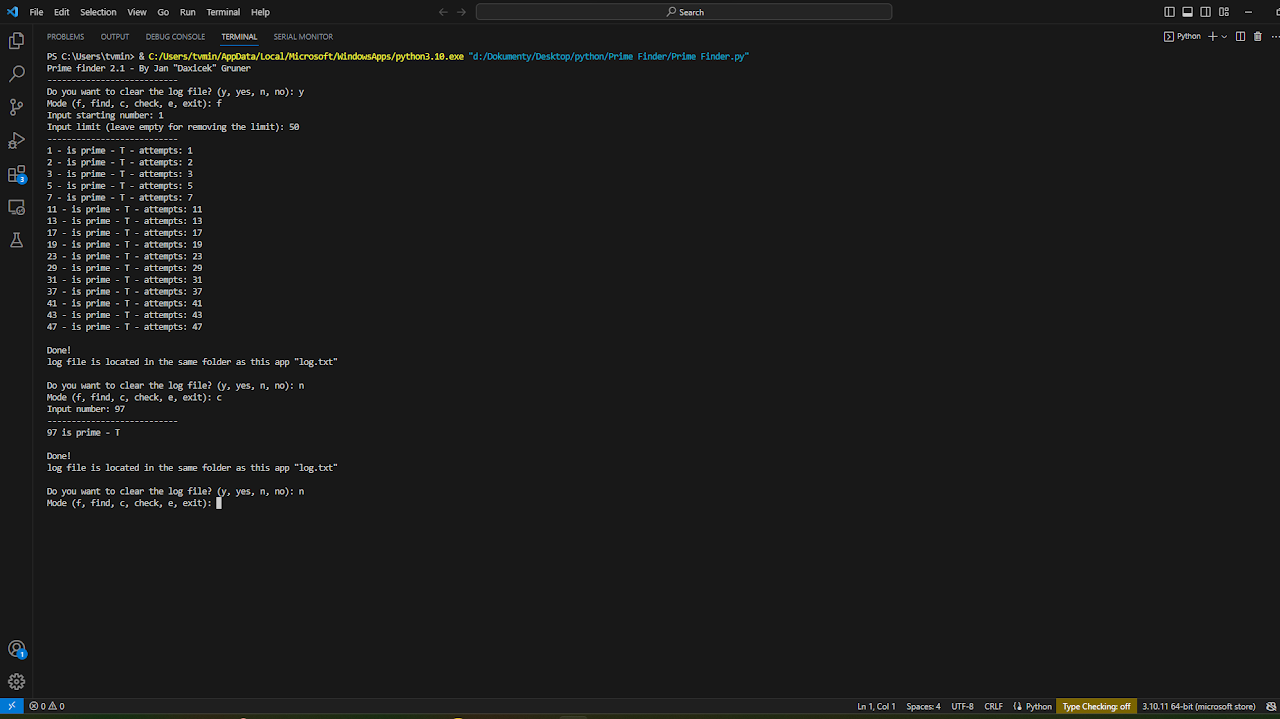This screenshot has width=1280, height=719.
Task: Toggle Type Checking off in status bar
Action: [x=1096, y=706]
